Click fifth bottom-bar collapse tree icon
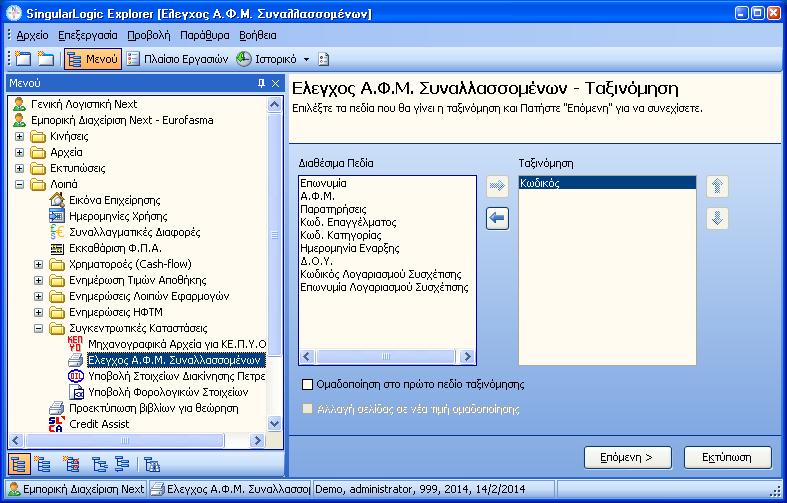Screen dimensions: 787x503 [x=122, y=464]
